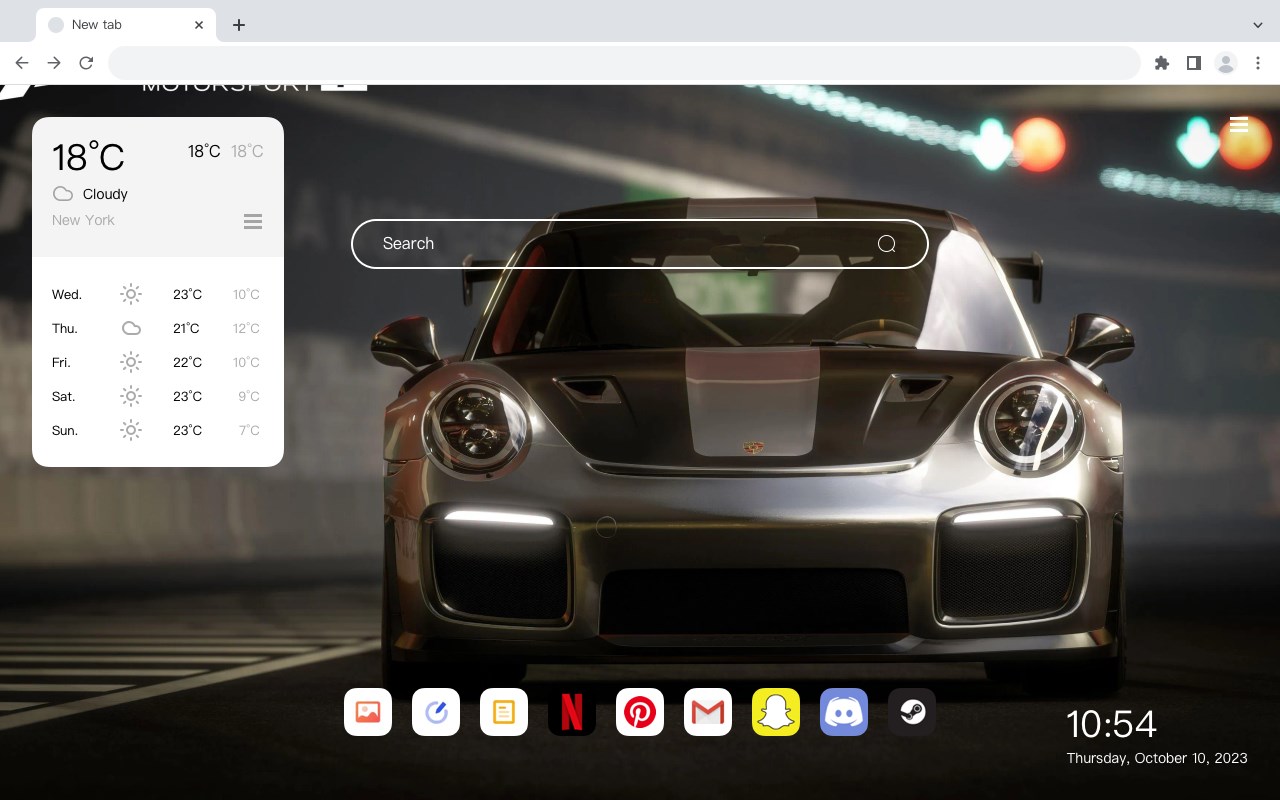Image resolution: width=1280 pixels, height=800 pixels.
Task: Click Friday's high of 22°C
Action: (187, 362)
